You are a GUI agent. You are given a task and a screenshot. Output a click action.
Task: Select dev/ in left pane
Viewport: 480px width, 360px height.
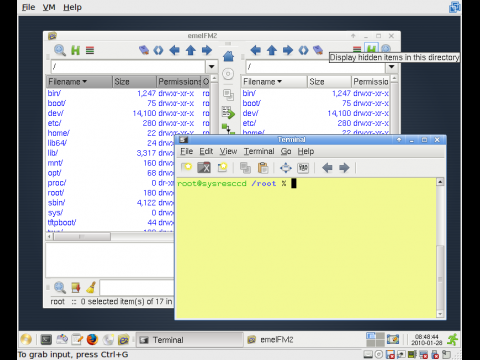pyautogui.click(x=55, y=113)
